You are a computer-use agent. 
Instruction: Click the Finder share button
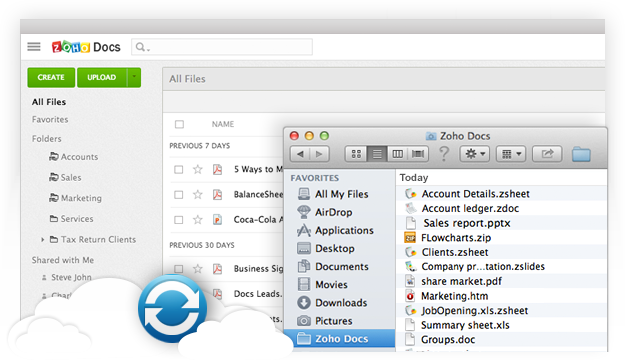547,154
